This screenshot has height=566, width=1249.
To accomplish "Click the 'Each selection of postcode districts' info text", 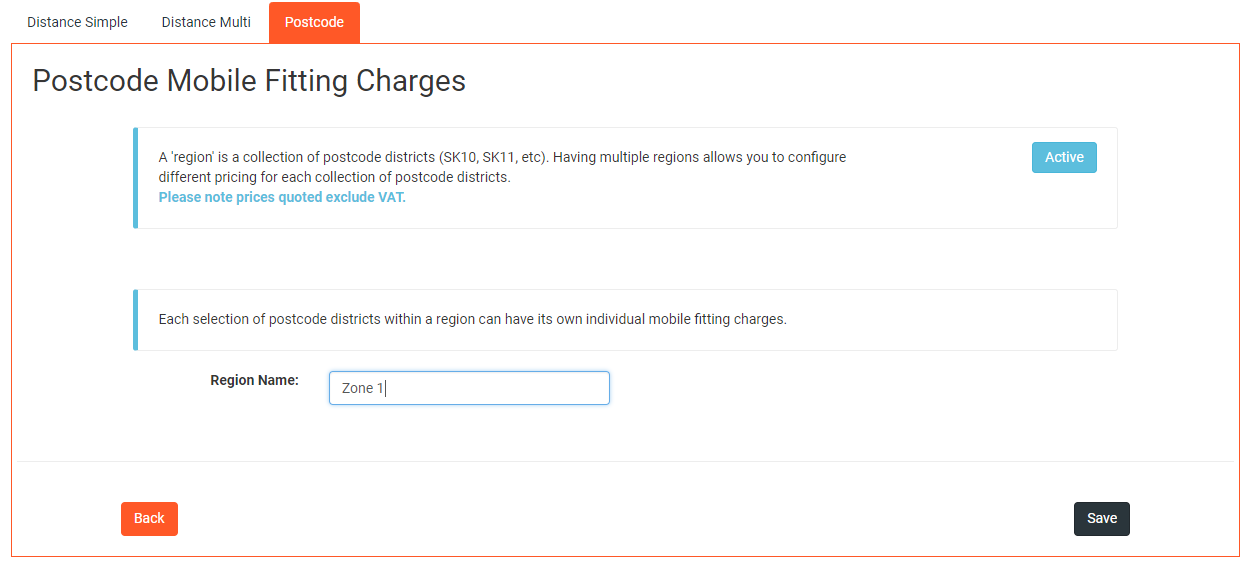I will (x=473, y=320).
